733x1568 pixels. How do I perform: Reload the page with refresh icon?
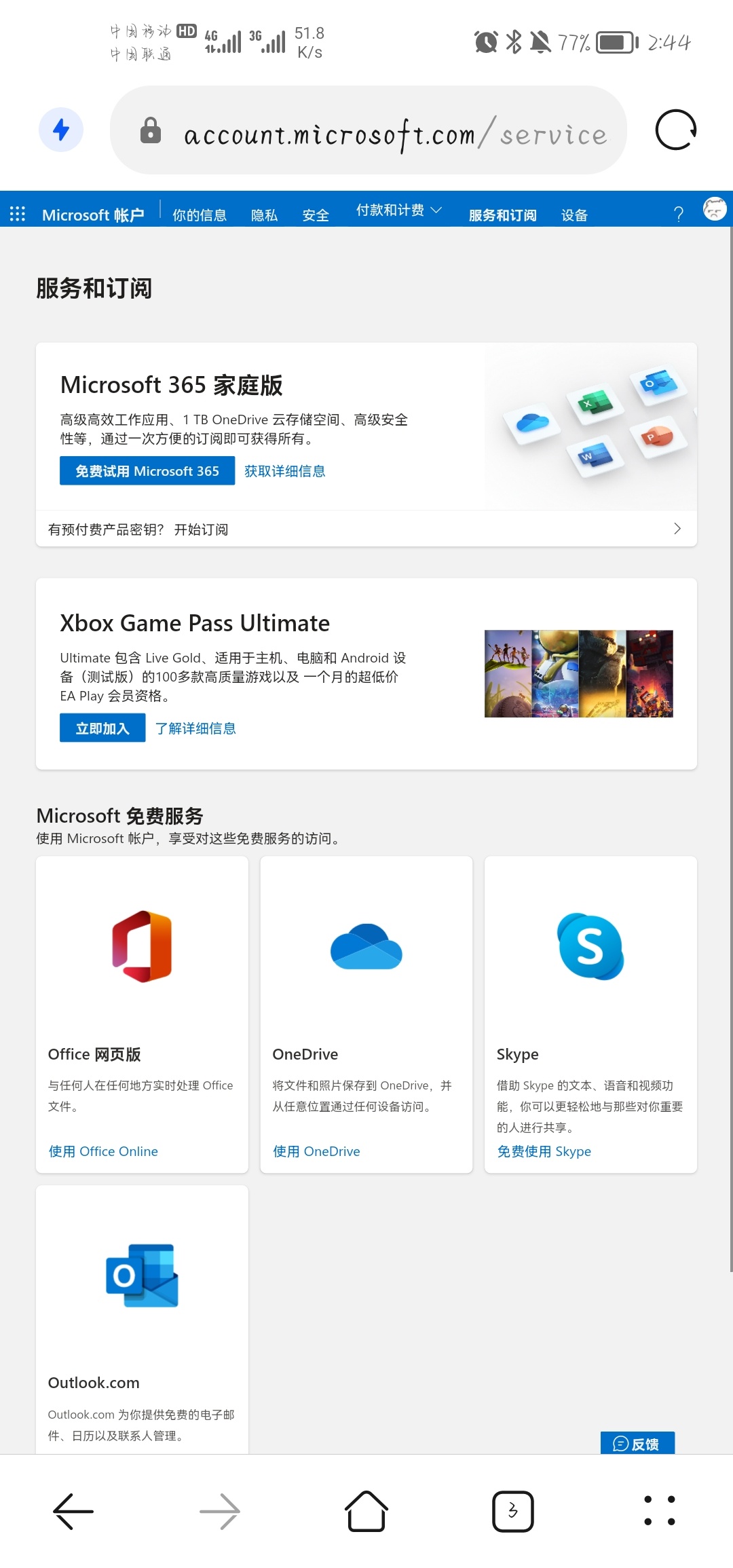tap(675, 130)
